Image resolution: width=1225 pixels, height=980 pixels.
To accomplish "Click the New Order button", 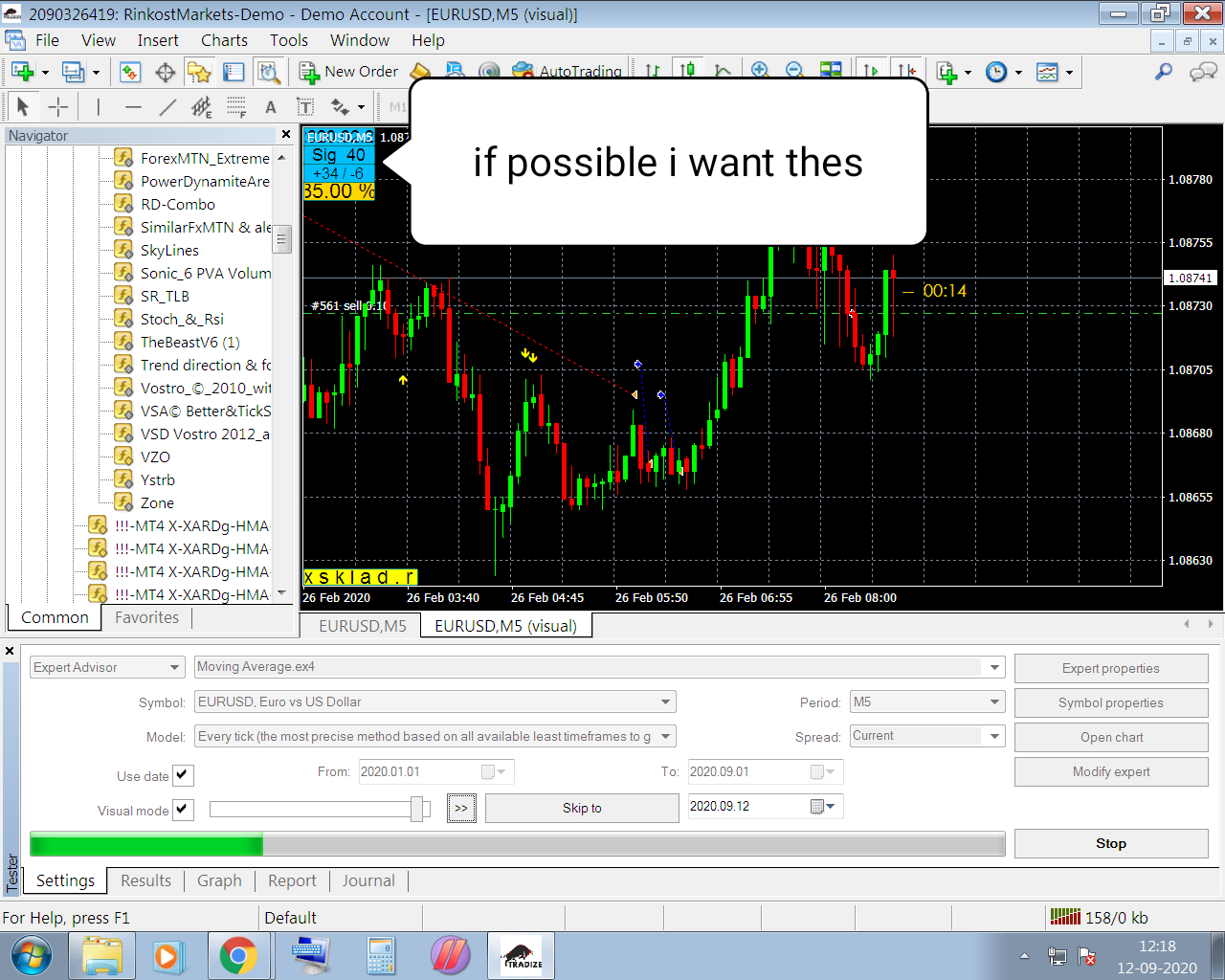I will [x=348, y=72].
